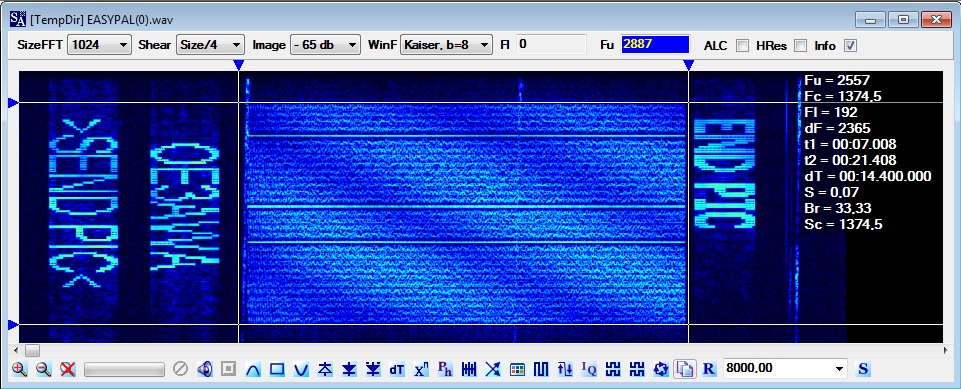This screenshot has height=389, width=961.
Task: Click the Fu frequency field showing 2887
Action: tap(655, 45)
